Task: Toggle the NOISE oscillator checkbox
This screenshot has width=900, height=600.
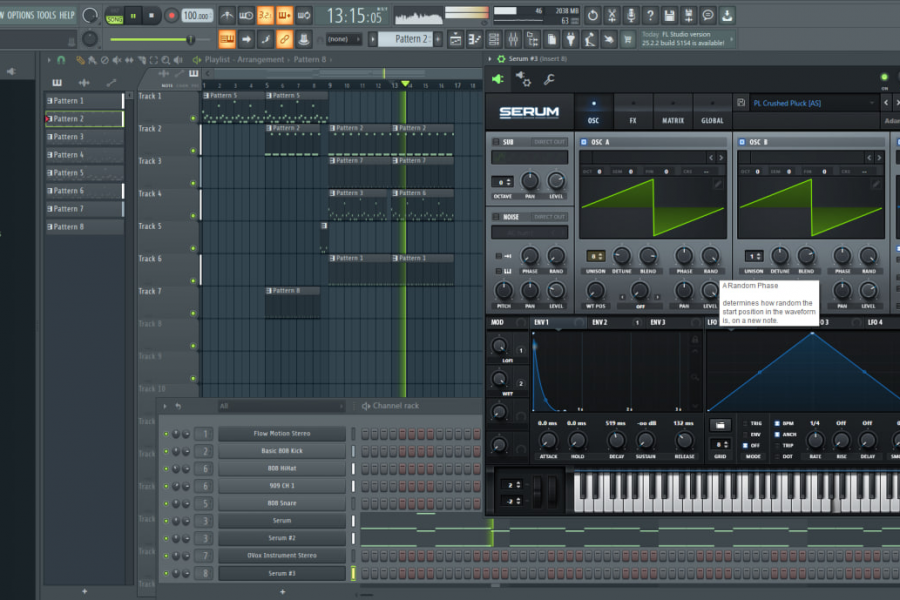Action: (x=496, y=217)
